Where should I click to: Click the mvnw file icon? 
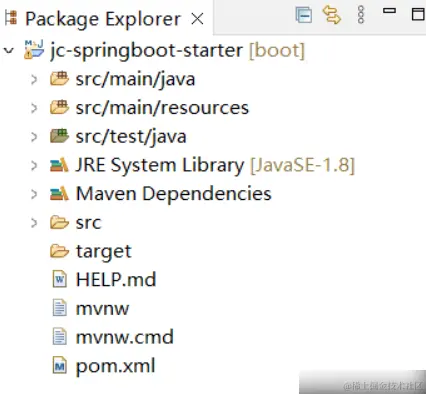point(60,308)
